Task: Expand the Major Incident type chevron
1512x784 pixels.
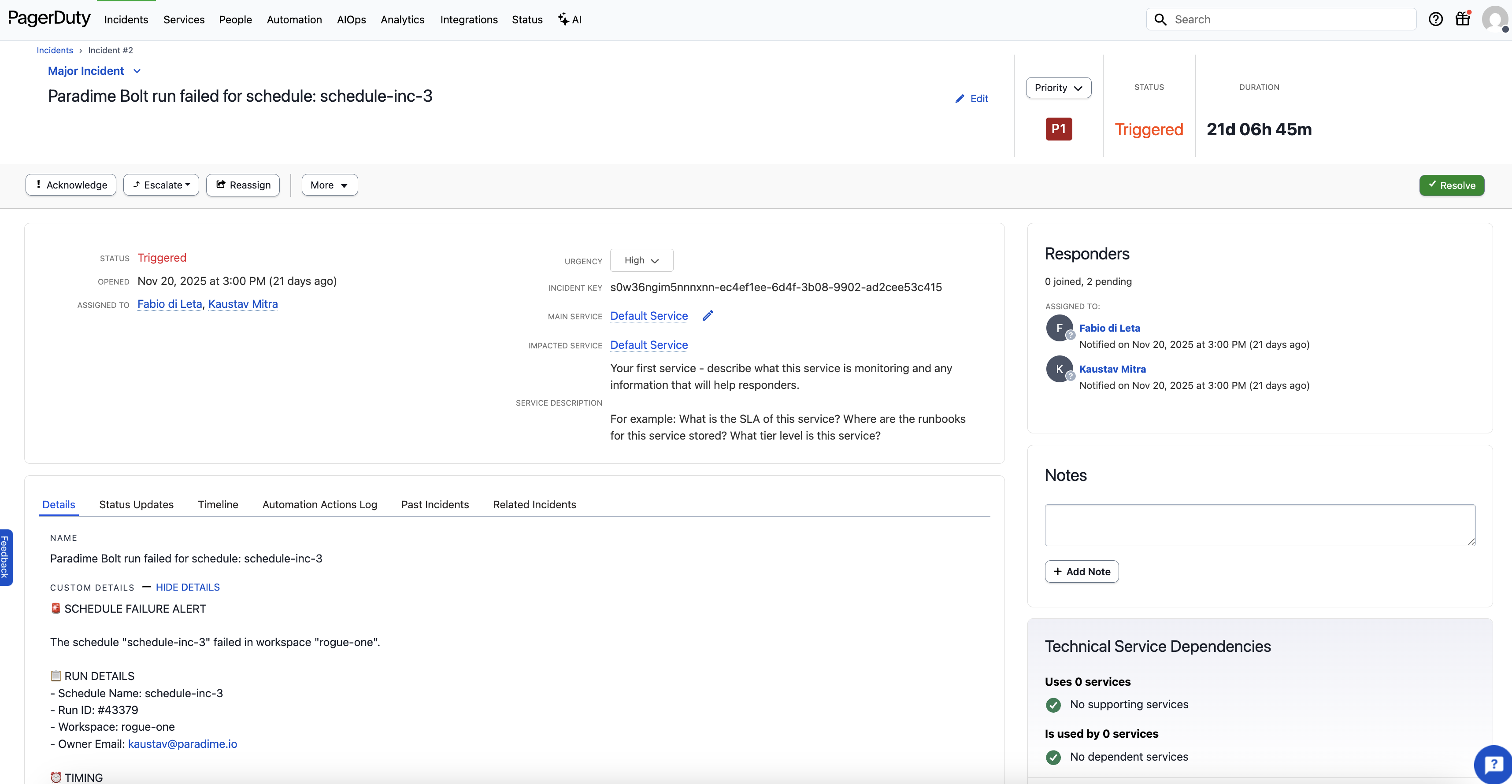Action: (x=137, y=71)
